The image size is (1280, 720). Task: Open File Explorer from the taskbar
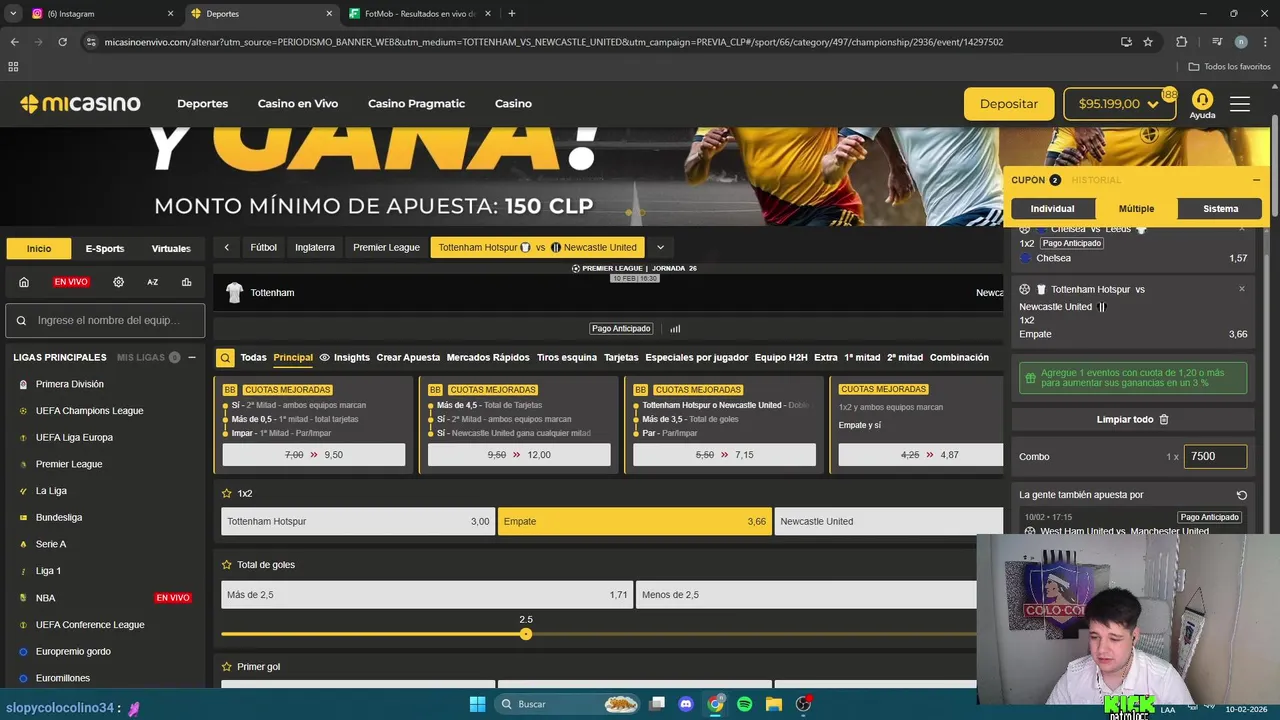coord(773,704)
